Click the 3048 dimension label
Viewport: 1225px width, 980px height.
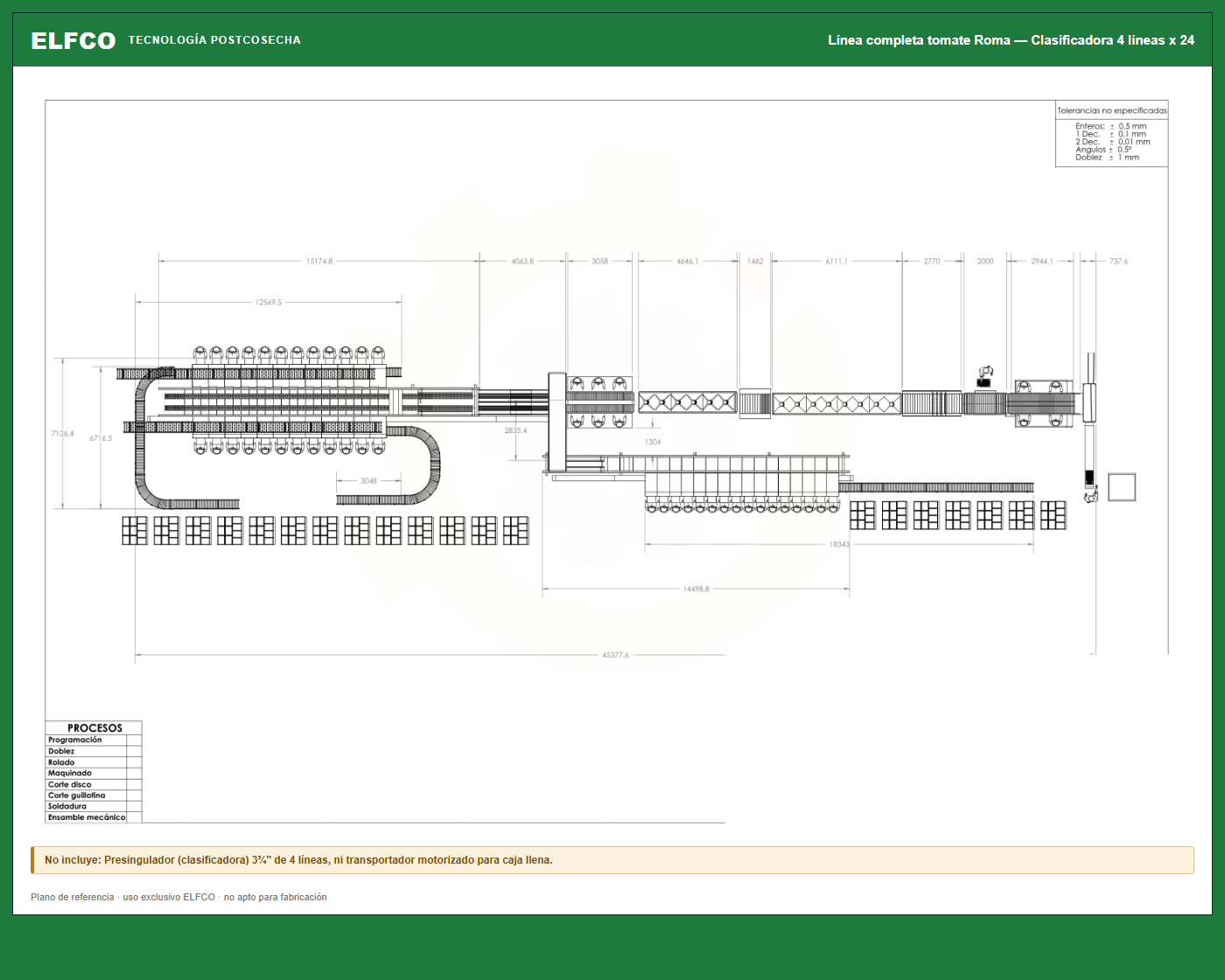369,481
